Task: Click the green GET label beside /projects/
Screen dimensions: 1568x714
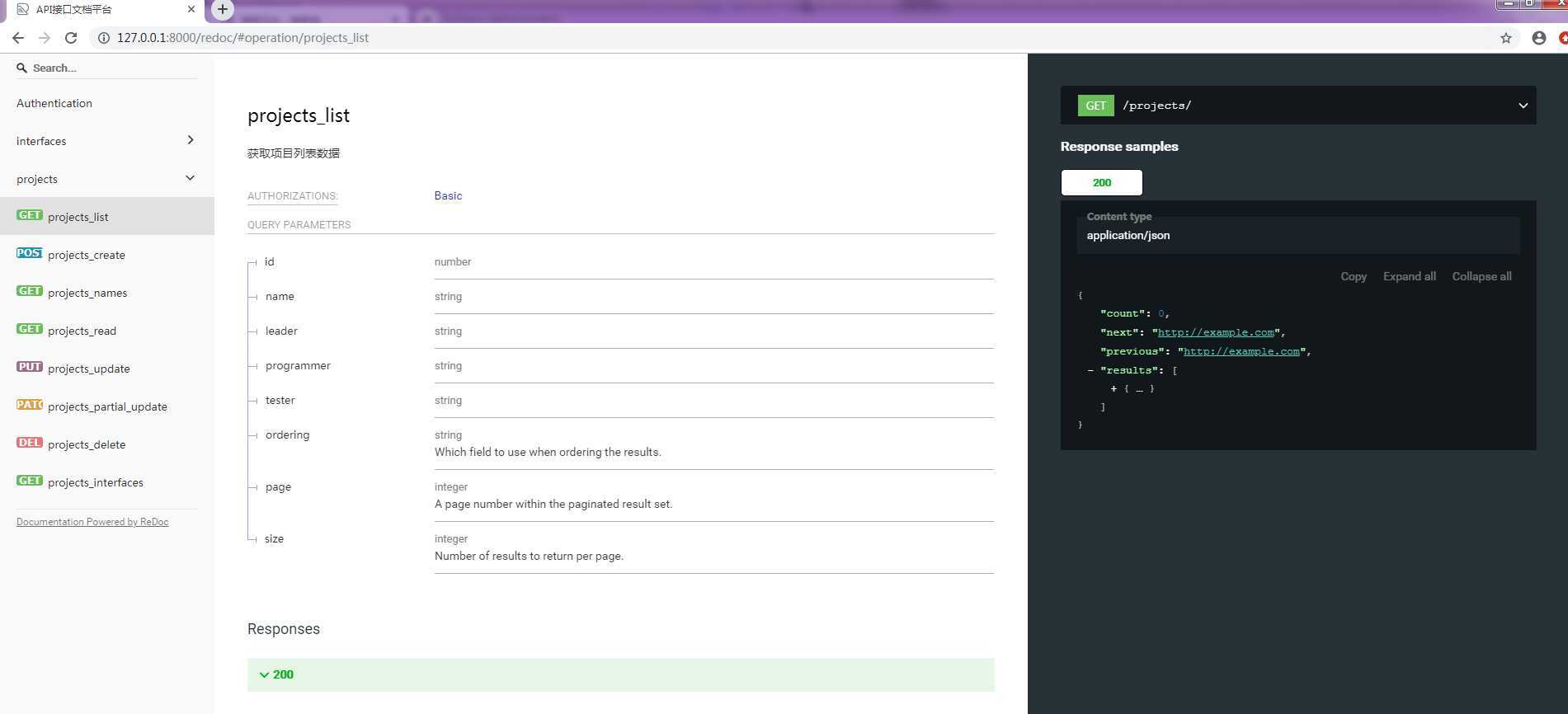Action: click(1095, 106)
